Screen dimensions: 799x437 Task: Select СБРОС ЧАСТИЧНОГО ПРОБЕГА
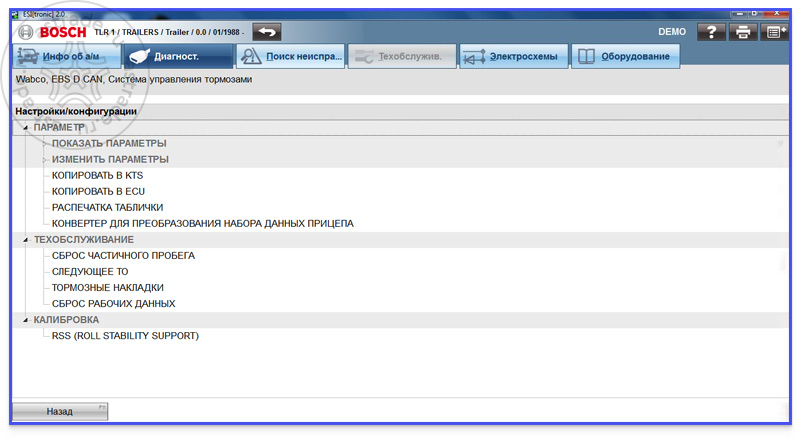pos(123,256)
